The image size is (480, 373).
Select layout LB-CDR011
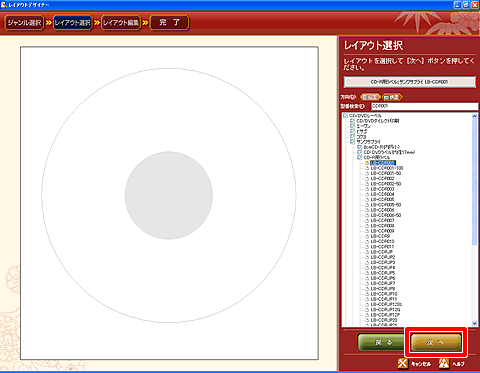[x=382, y=247]
